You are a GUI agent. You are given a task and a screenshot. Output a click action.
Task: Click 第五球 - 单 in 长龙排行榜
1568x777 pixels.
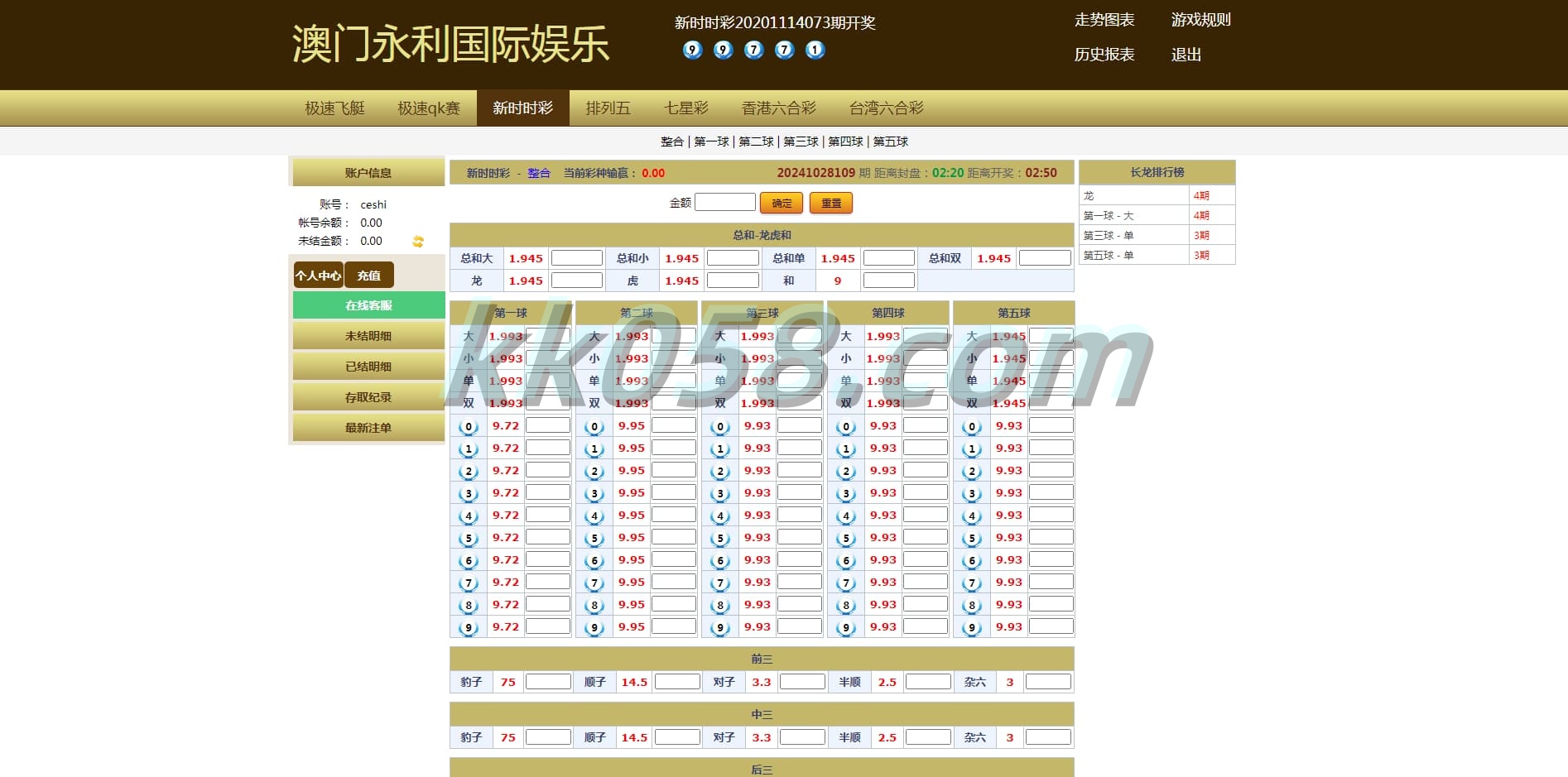click(1109, 256)
